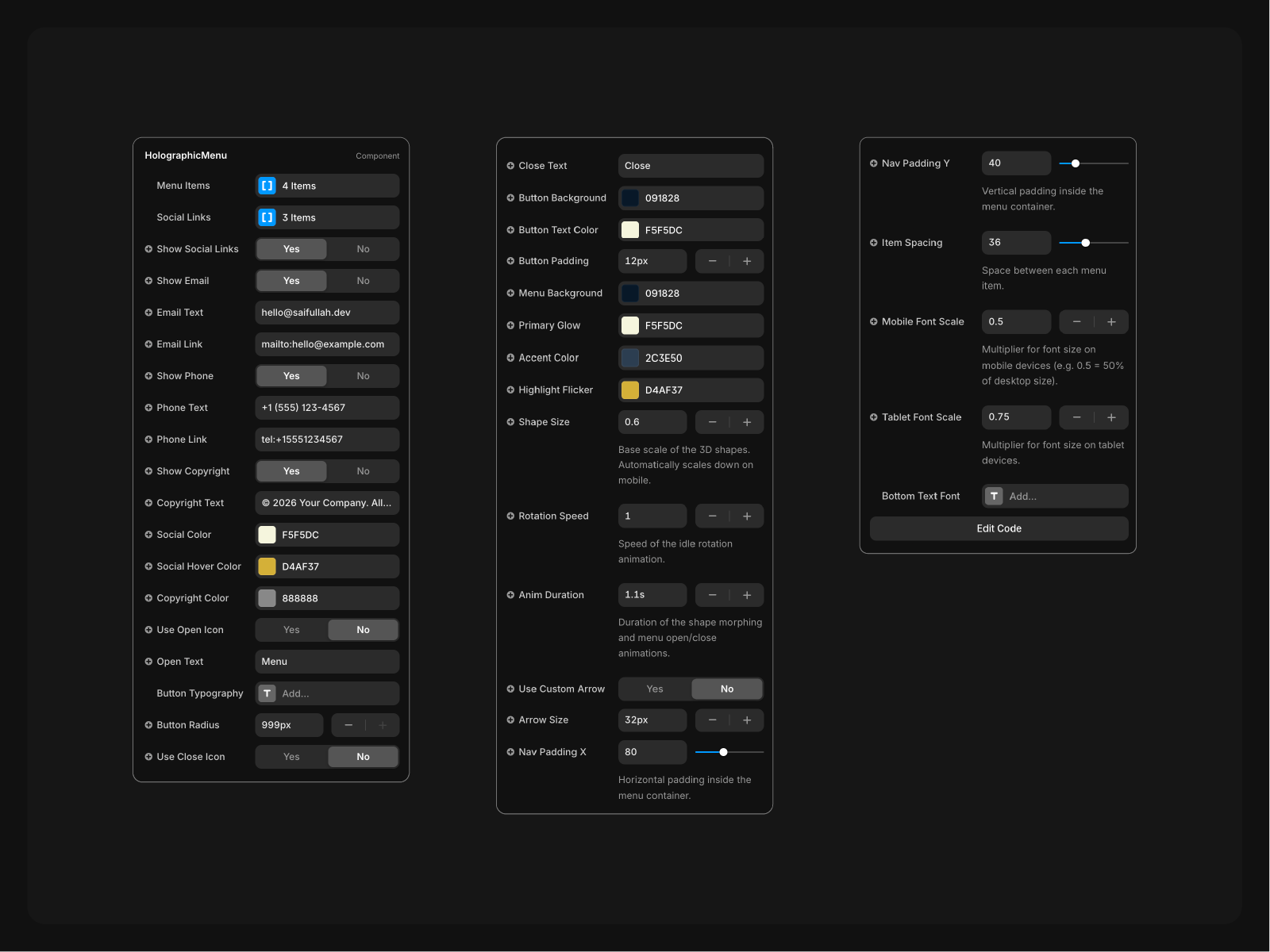Set Show Copyright to No

[363, 471]
